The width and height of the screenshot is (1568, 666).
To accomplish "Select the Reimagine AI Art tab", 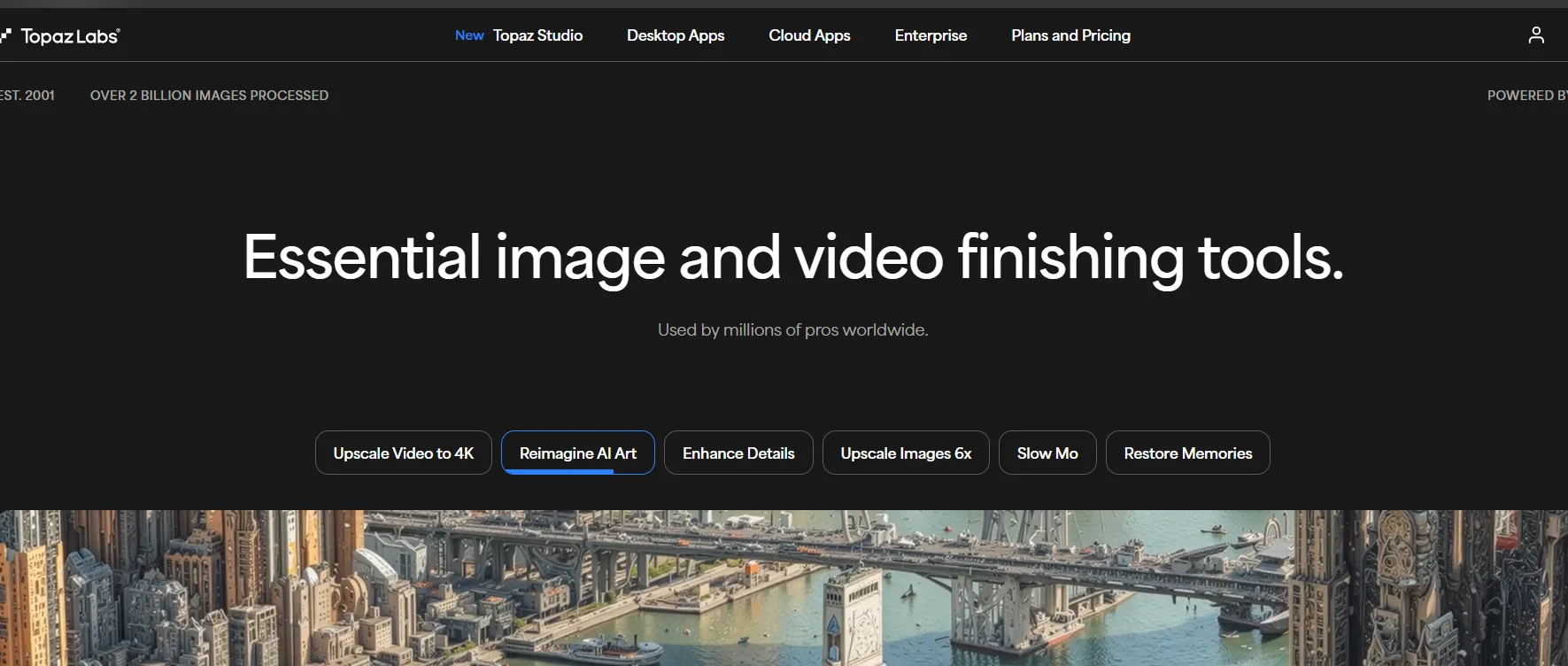I will click(x=578, y=453).
